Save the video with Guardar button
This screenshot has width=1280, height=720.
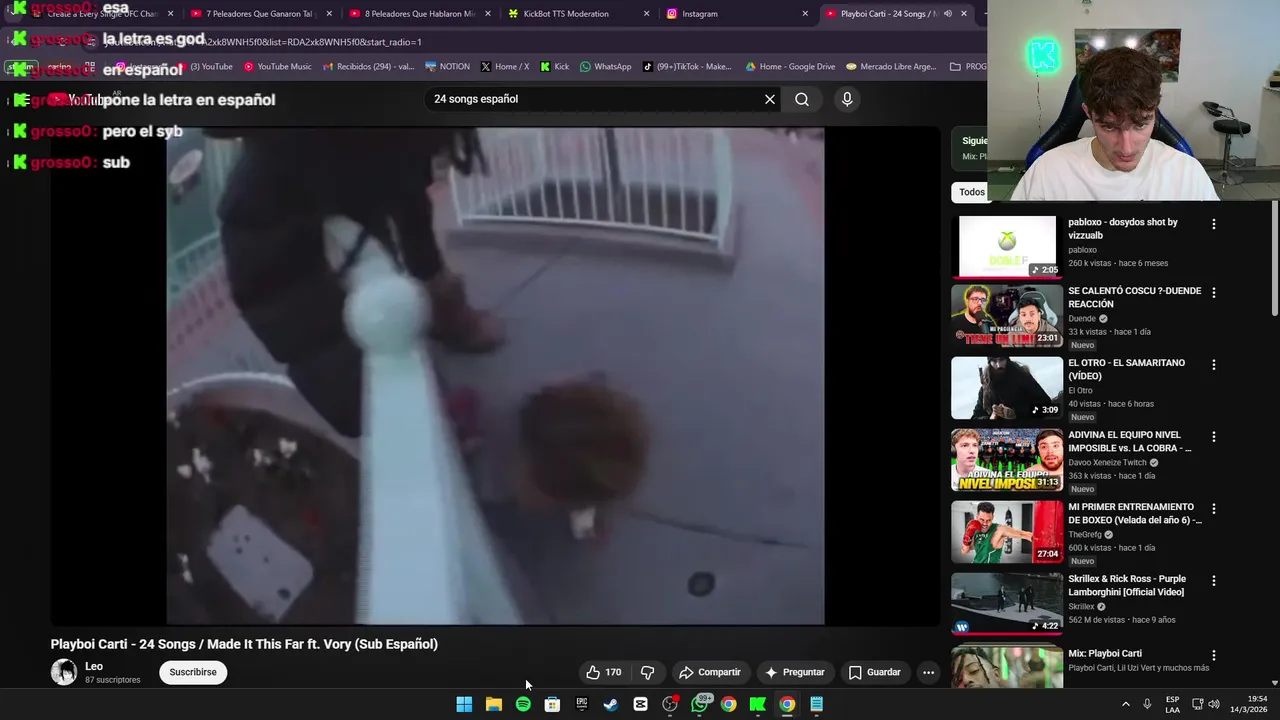875,672
